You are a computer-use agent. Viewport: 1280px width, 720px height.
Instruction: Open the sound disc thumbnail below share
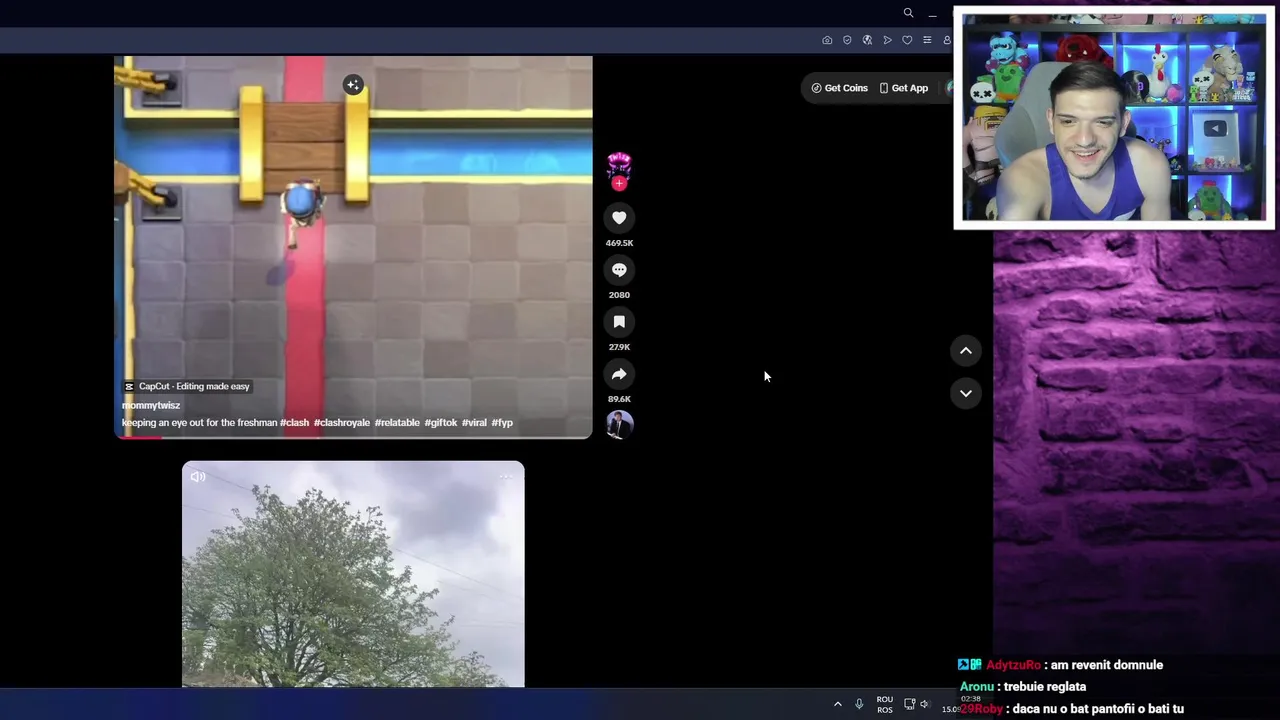619,425
